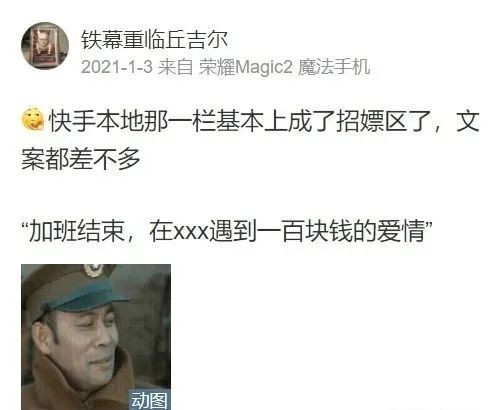Click the word 文 ending first line
This screenshot has width=494, height=410.
pos(468,122)
